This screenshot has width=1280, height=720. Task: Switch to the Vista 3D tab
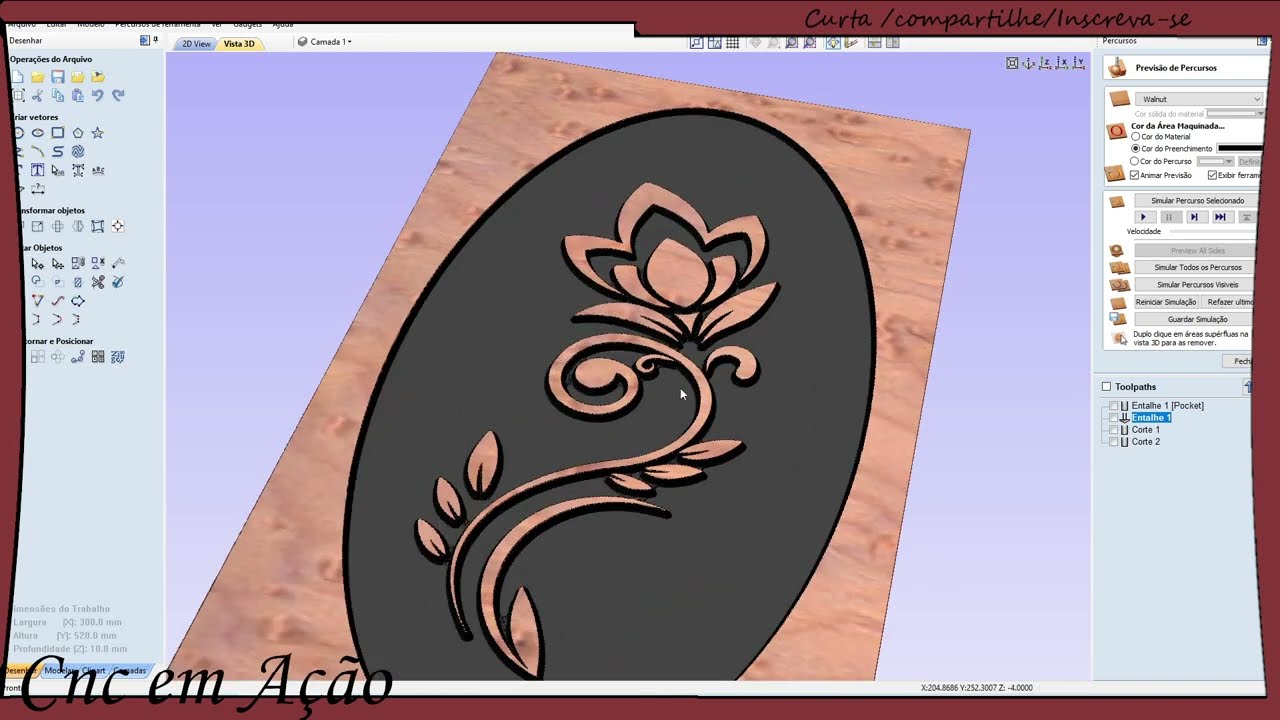239,44
